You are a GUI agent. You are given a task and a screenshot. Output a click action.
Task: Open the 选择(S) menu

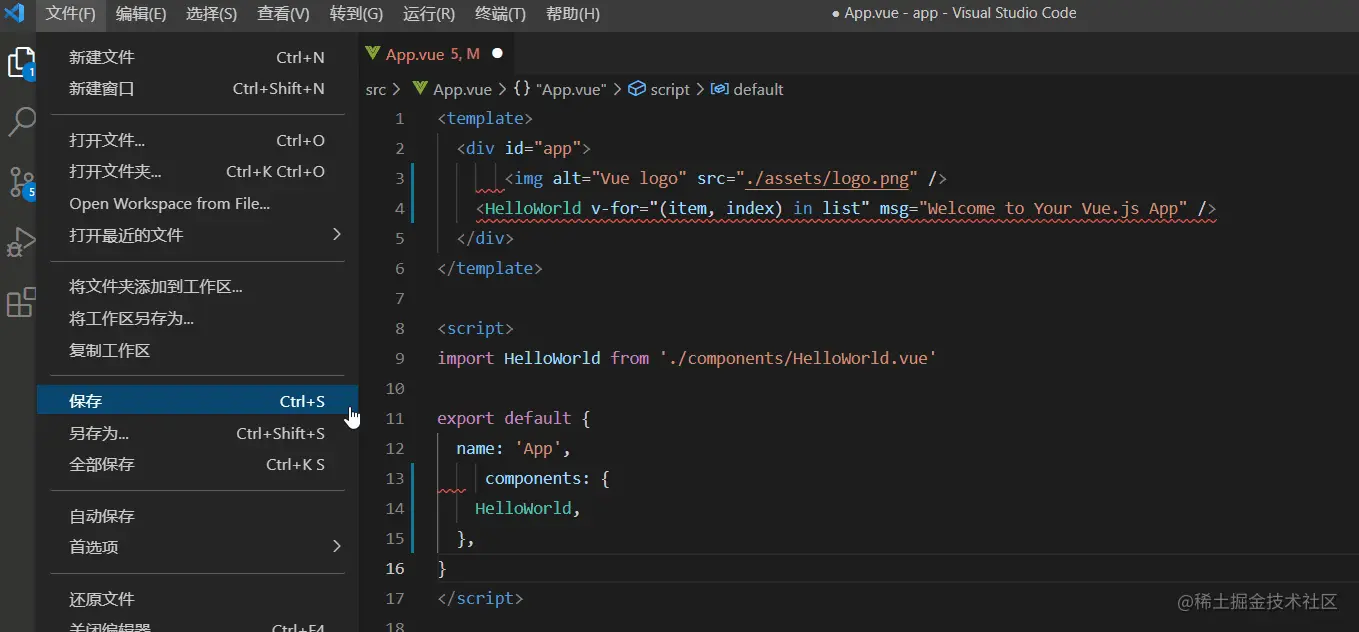pyautogui.click(x=212, y=13)
